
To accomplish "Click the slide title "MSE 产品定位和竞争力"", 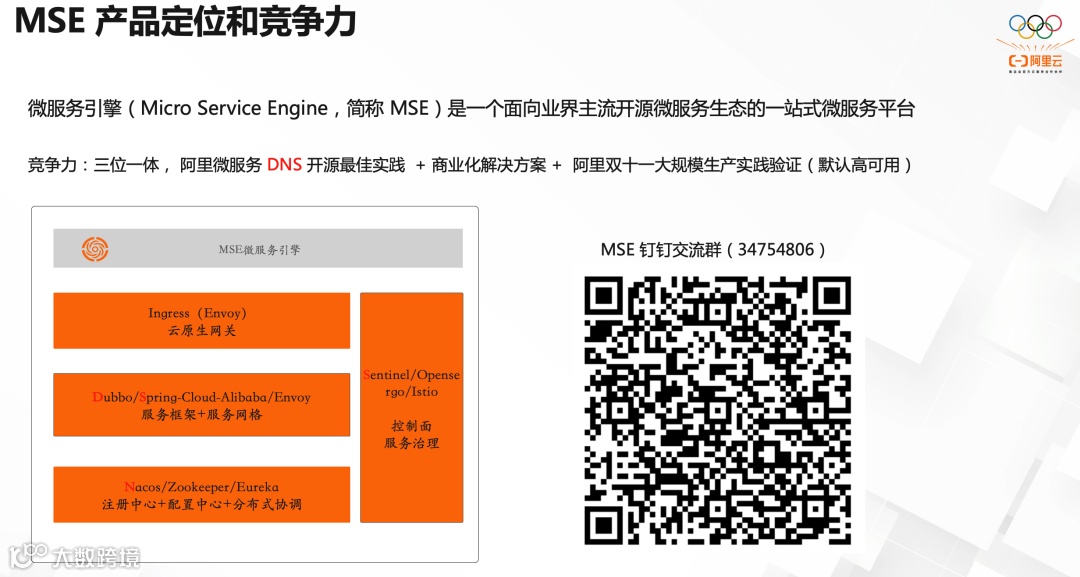I will click(x=185, y=21).
